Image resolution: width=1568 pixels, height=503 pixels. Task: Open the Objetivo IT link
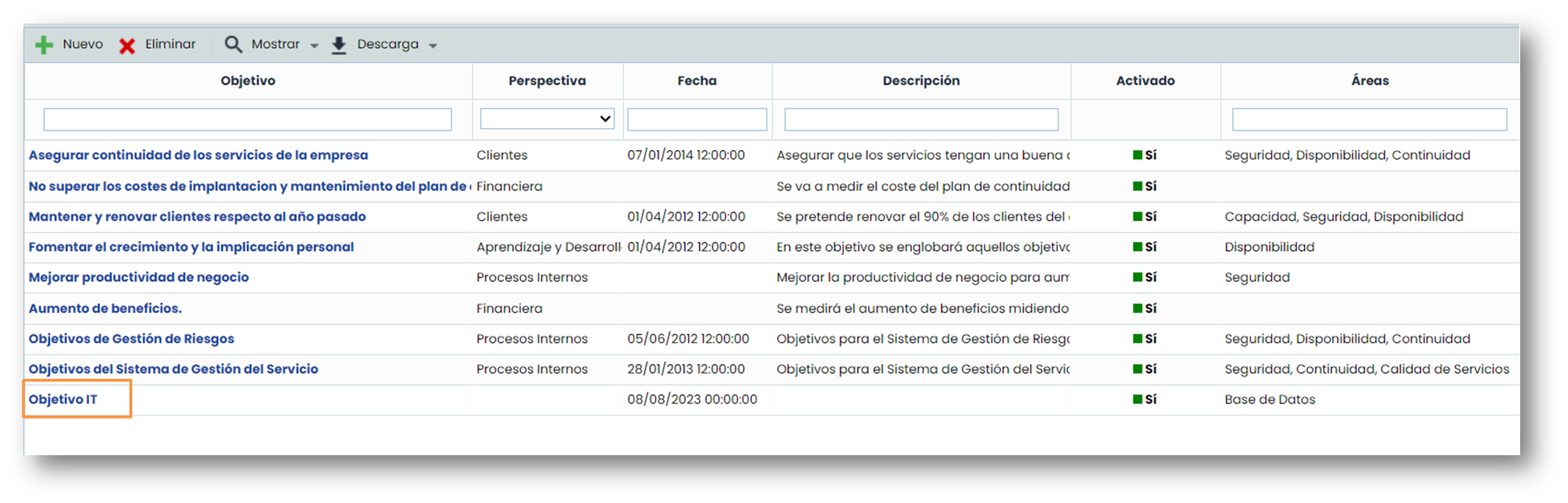point(62,399)
